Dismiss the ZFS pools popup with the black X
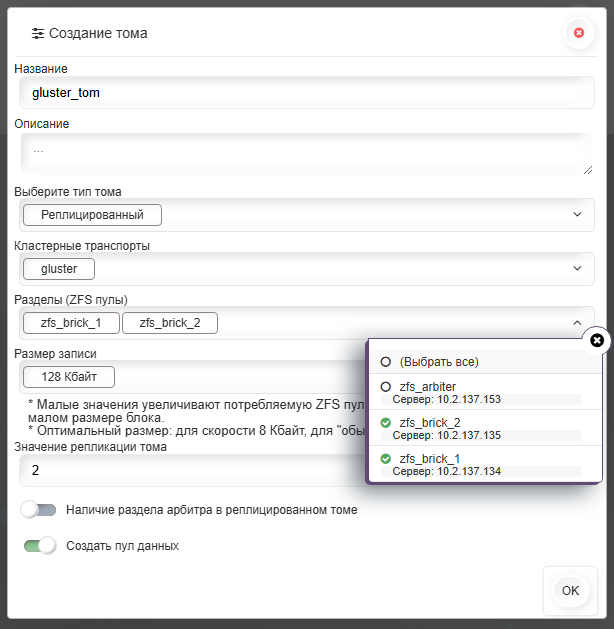Viewport: 614px width, 629px height. [x=597, y=340]
